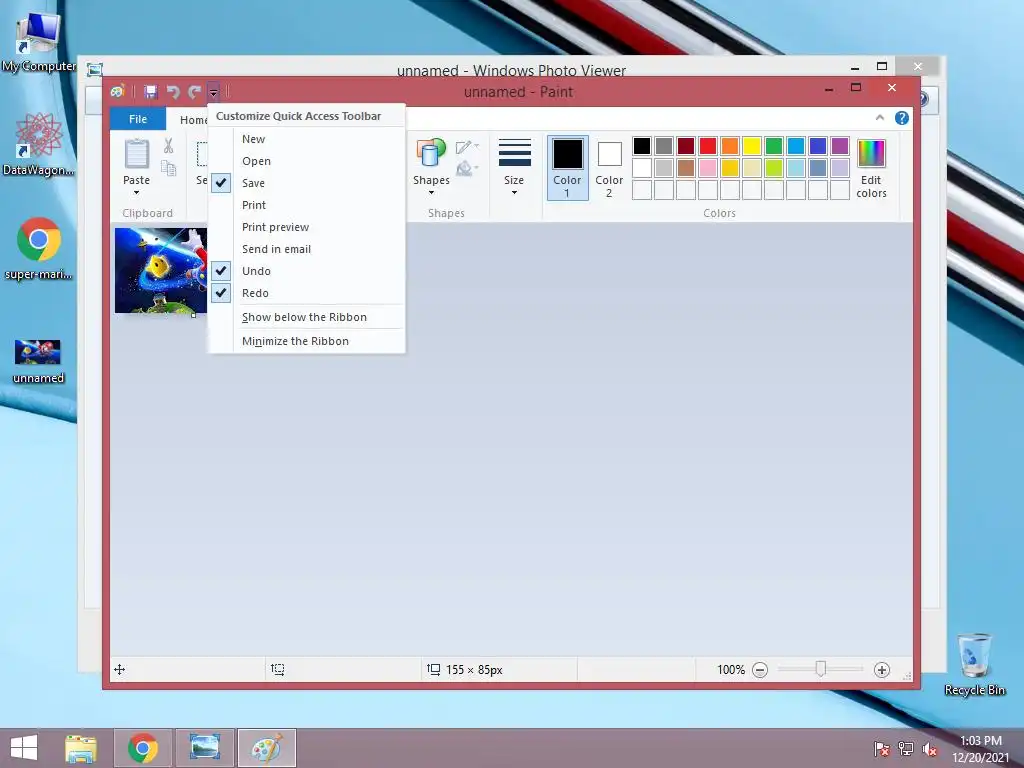Click the Paint palette icon in the title bar
The image size is (1024, 768).
pos(118,91)
